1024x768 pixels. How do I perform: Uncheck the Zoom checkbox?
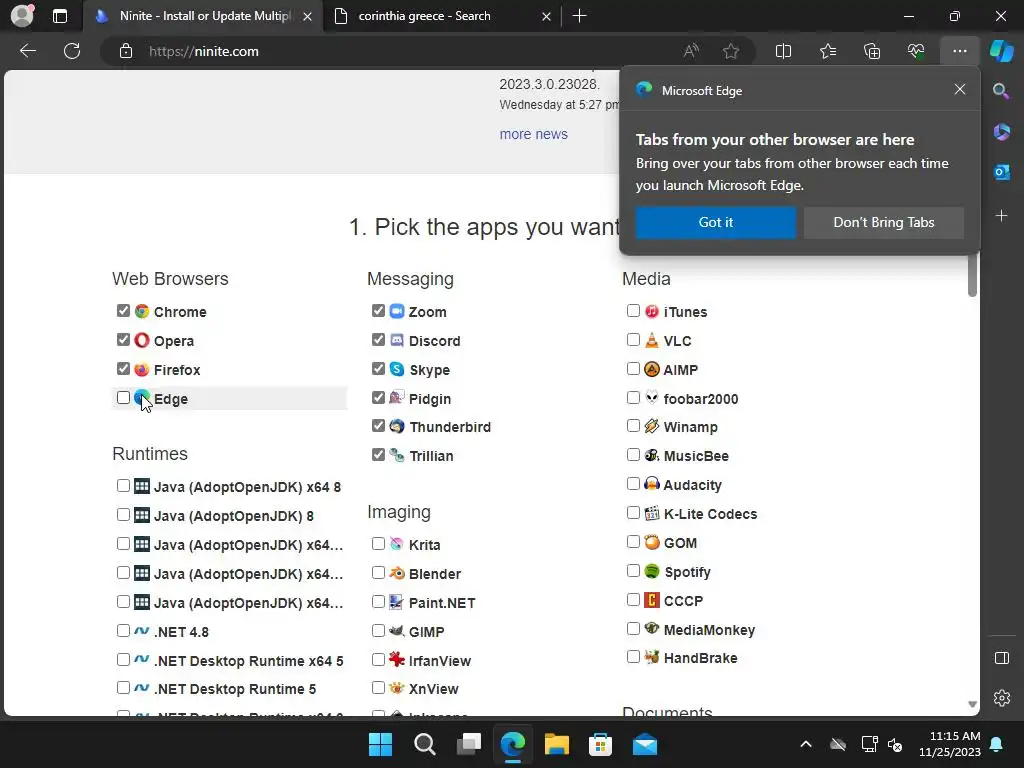coord(378,311)
